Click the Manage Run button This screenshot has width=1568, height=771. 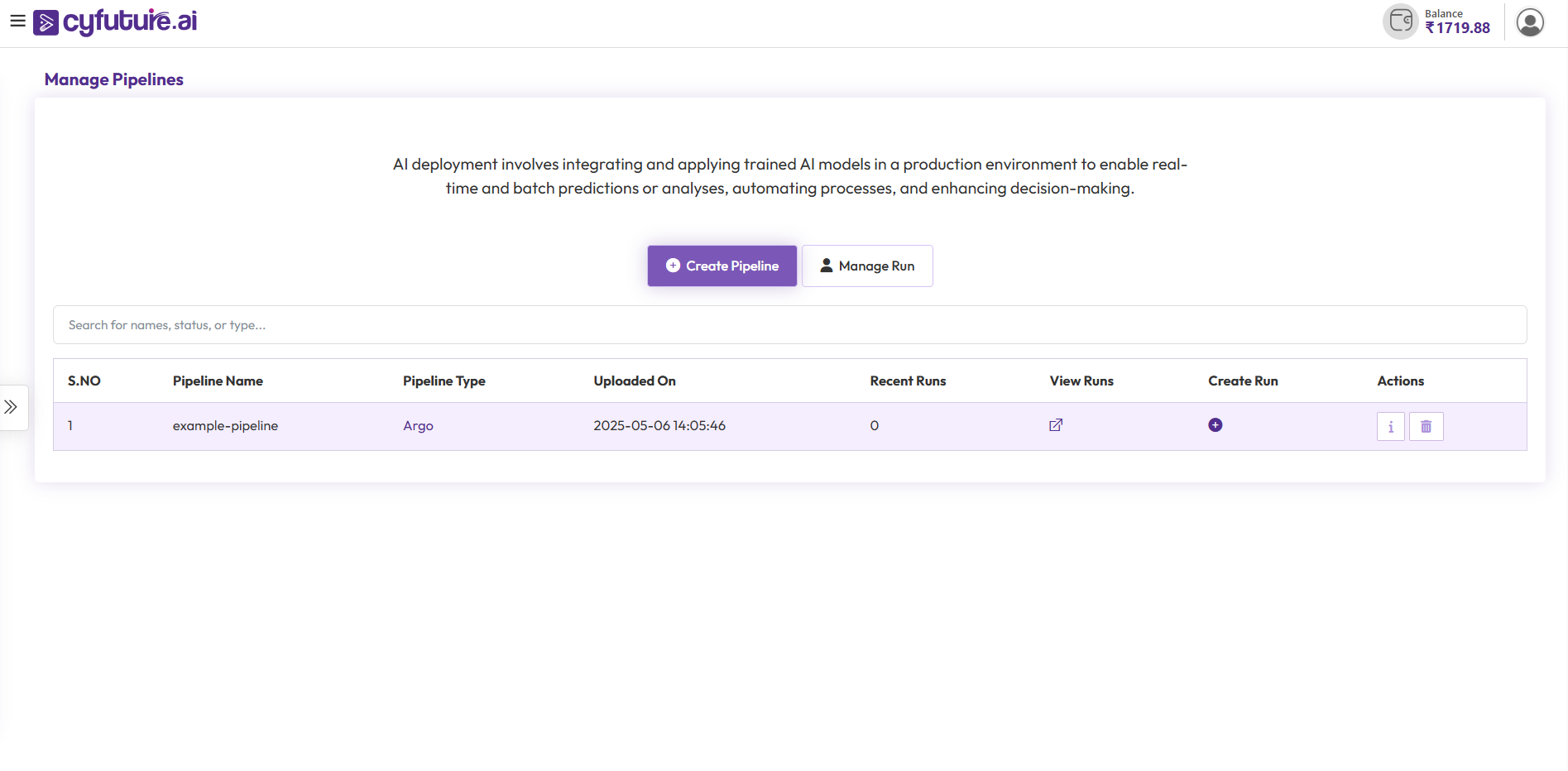point(866,266)
